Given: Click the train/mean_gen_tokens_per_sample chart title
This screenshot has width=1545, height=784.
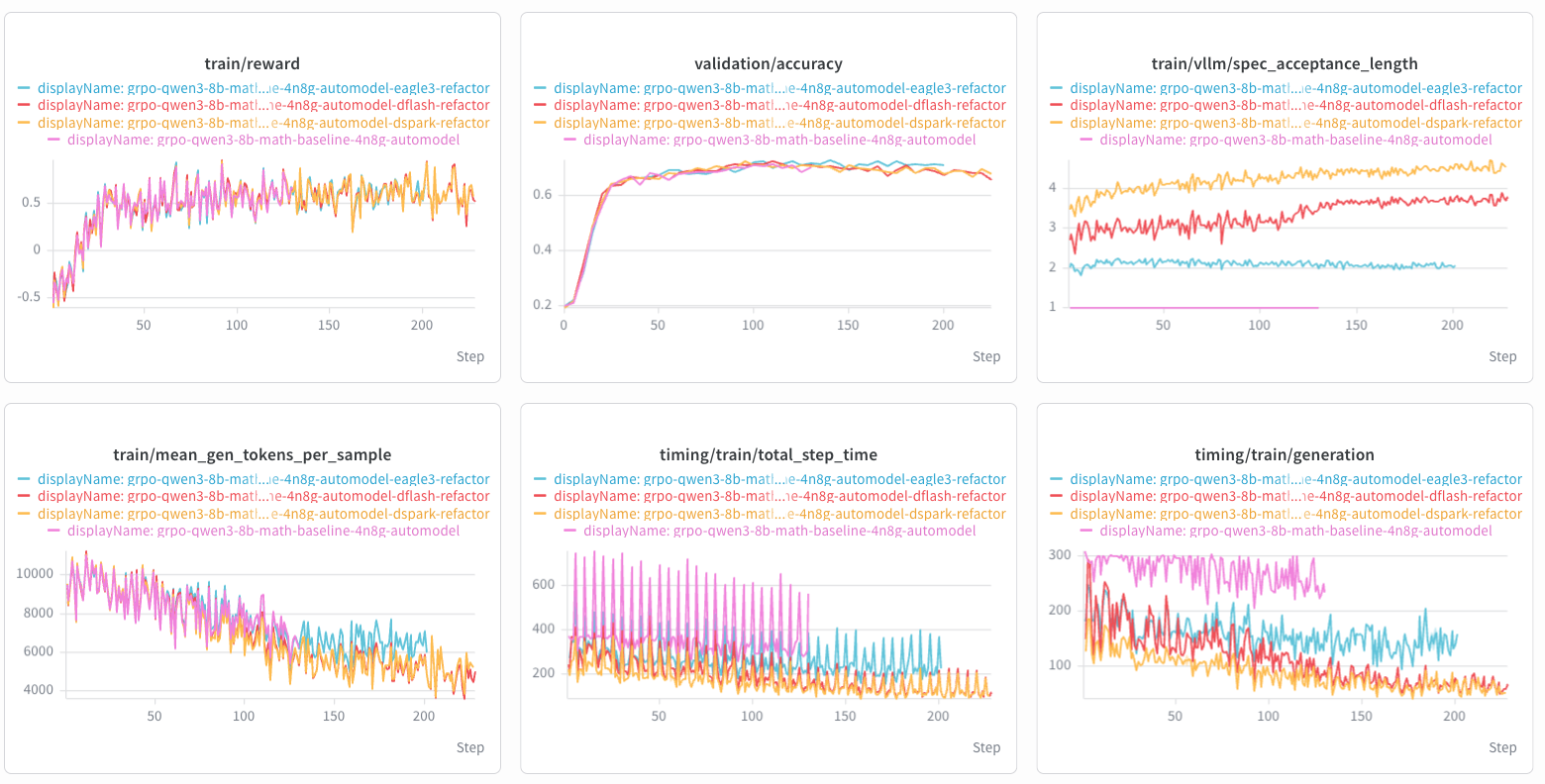Looking at the screenshot, I should pos(253,455).
